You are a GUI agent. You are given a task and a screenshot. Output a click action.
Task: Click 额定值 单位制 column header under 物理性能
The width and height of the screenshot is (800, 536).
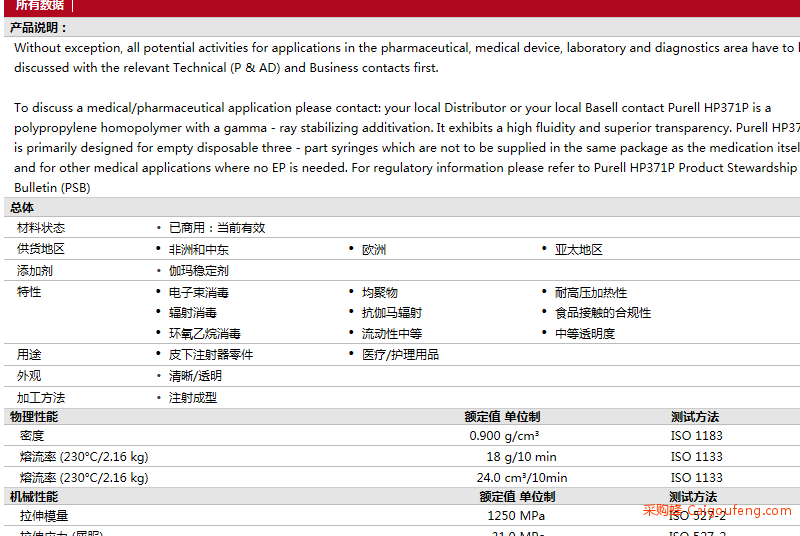pyautogui.click(x=502, y=417)
